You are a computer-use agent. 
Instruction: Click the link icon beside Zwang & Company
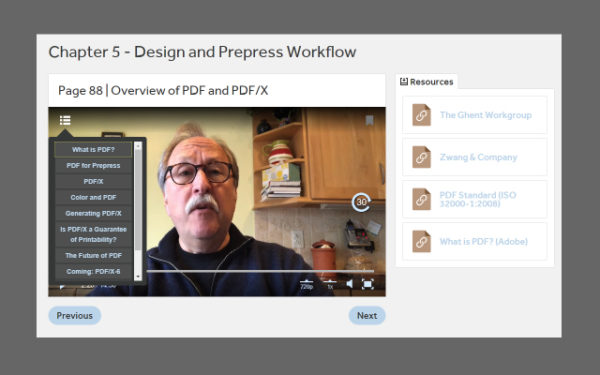point(421,157)
